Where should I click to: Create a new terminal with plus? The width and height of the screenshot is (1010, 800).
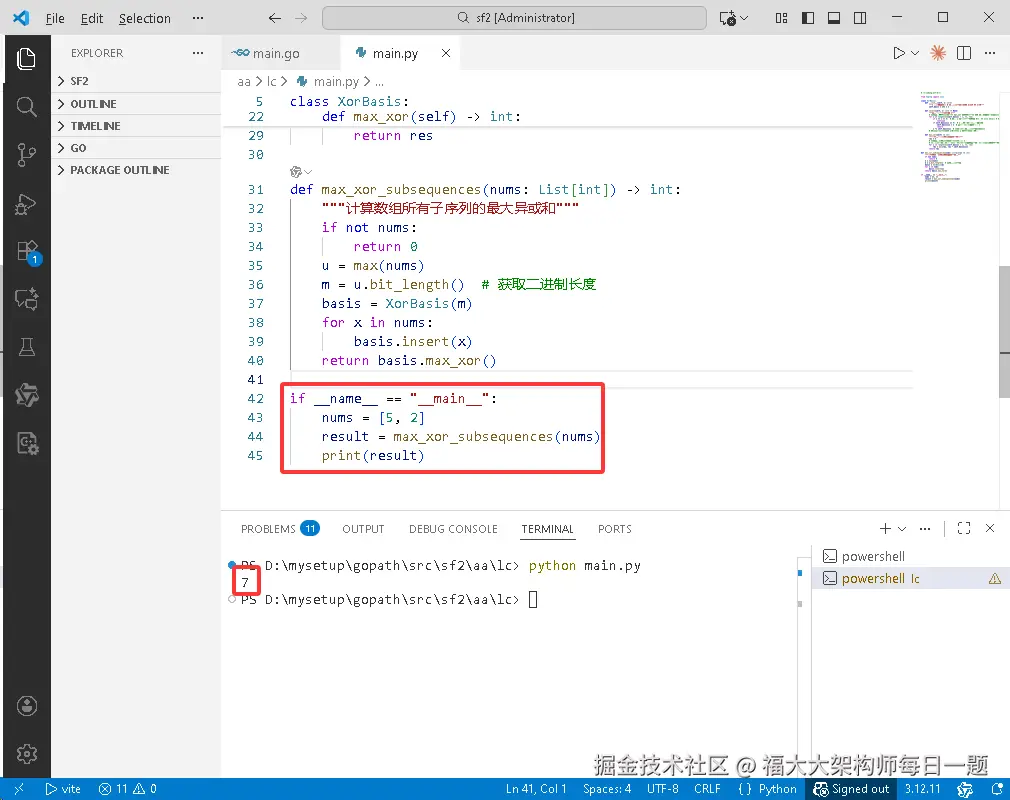pyautogui.click(x=885, y=529)
